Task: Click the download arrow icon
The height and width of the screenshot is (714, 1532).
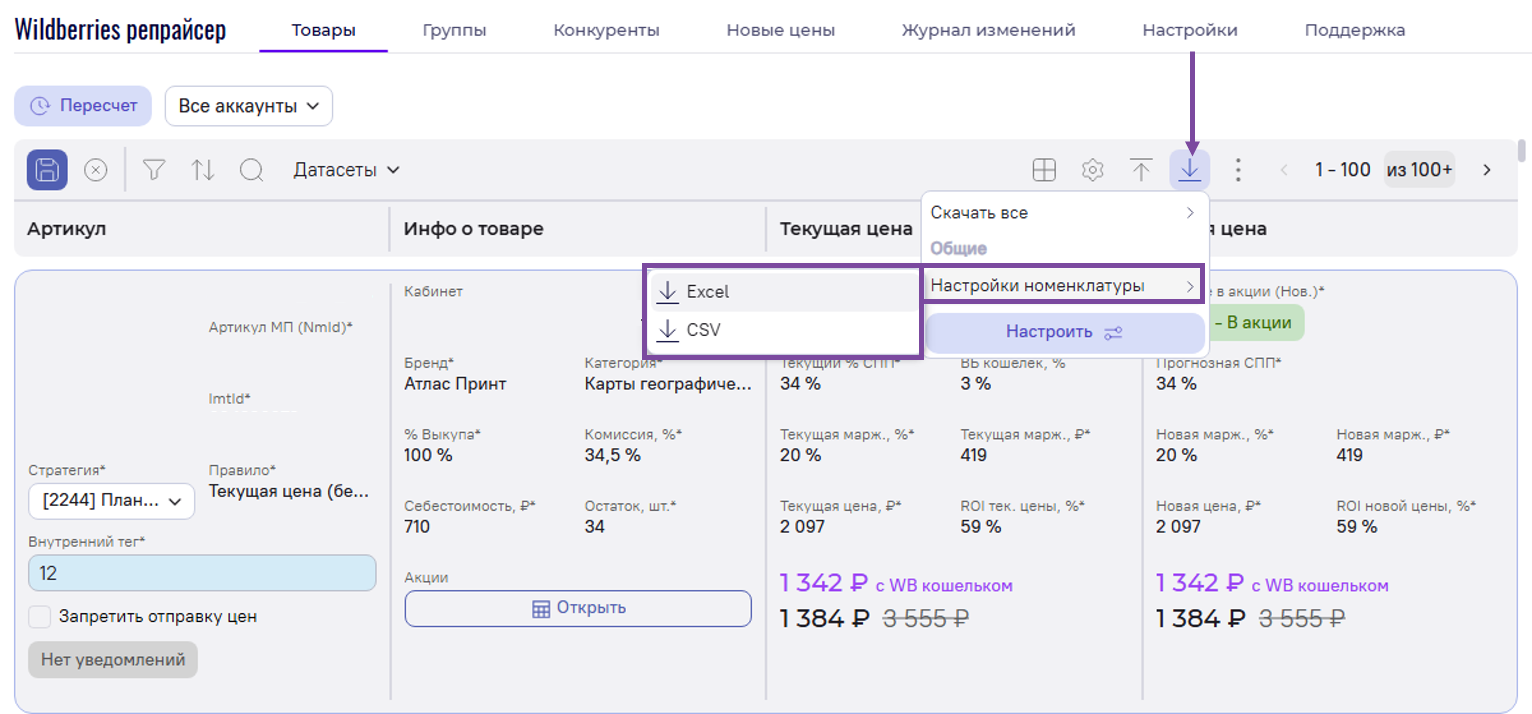Action: [x=1189, y=170]
